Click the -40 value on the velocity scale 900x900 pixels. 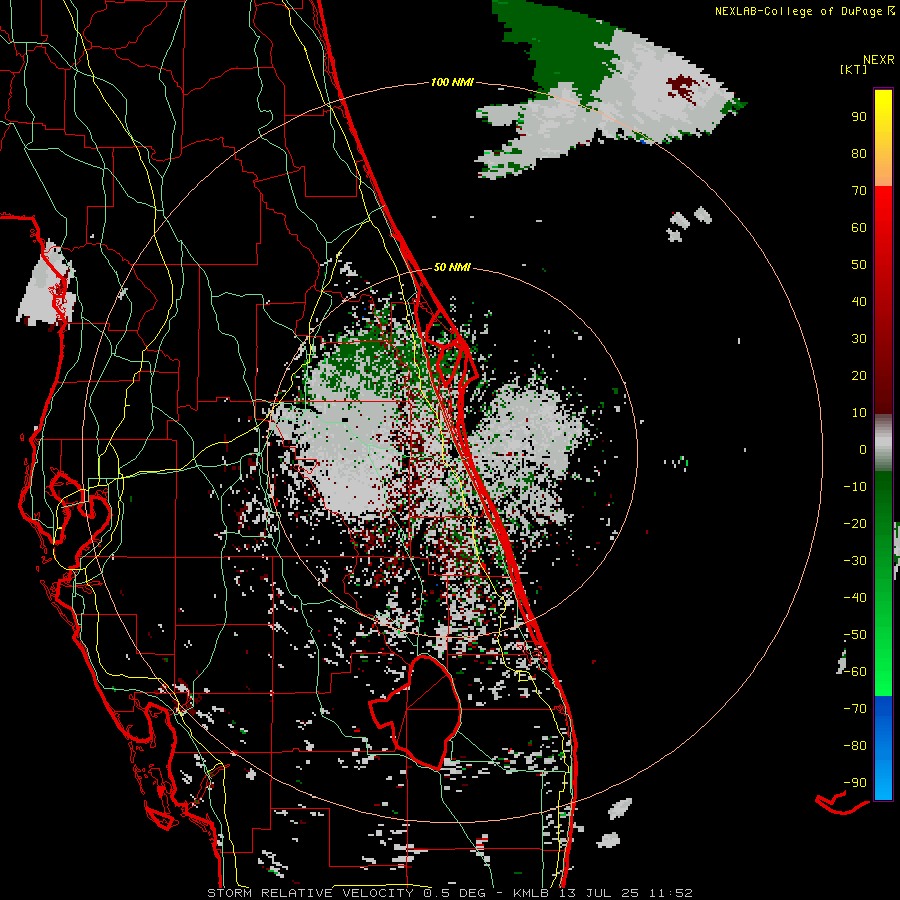tap(855, 598)
